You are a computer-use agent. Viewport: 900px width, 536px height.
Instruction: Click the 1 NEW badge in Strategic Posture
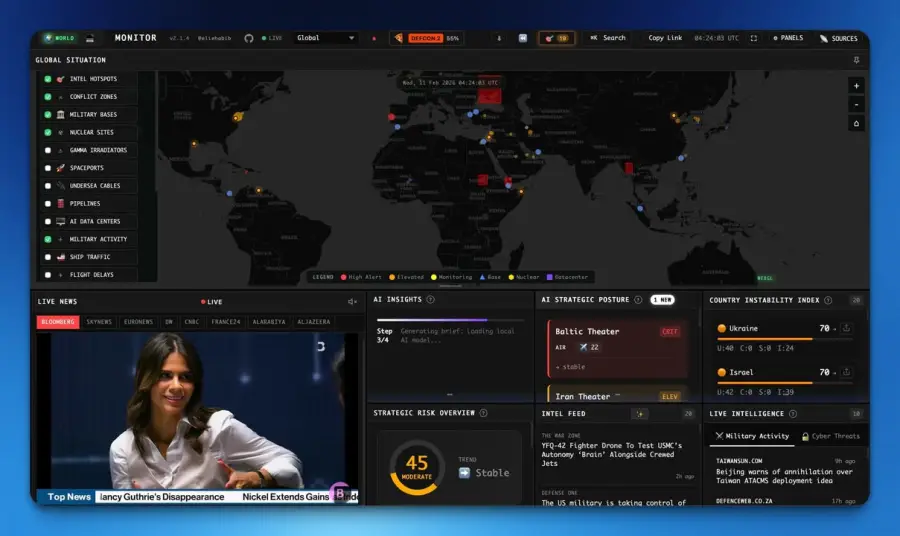pyautogui.click(x=662, y=300)
